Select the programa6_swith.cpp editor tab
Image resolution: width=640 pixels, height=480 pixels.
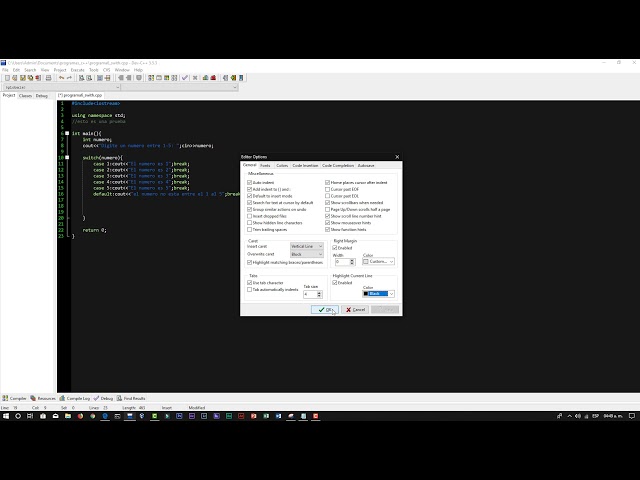pyautogui.click(x=80, y=95)
